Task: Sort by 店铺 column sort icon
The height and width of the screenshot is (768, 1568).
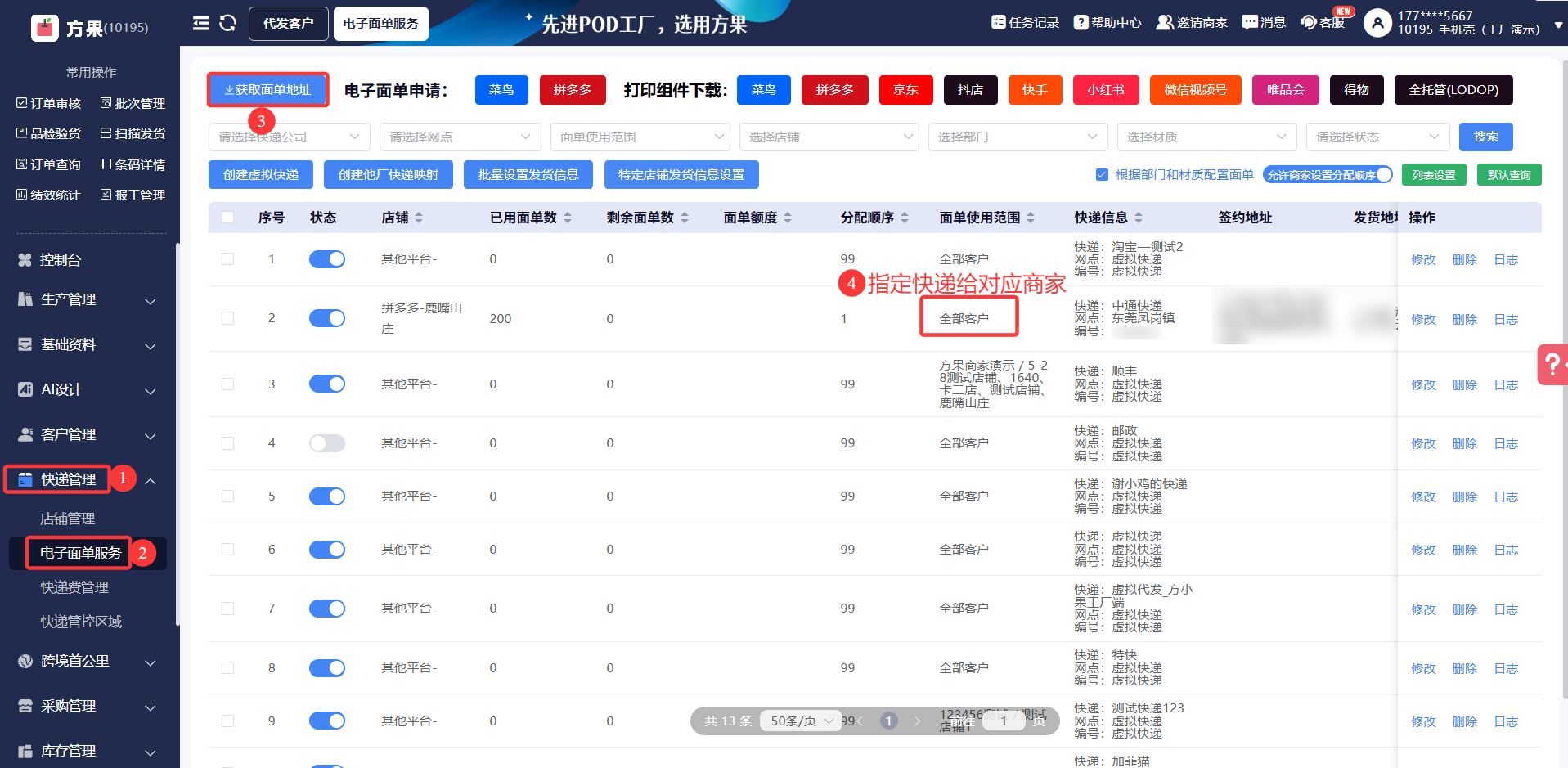Action: (419, 218)
